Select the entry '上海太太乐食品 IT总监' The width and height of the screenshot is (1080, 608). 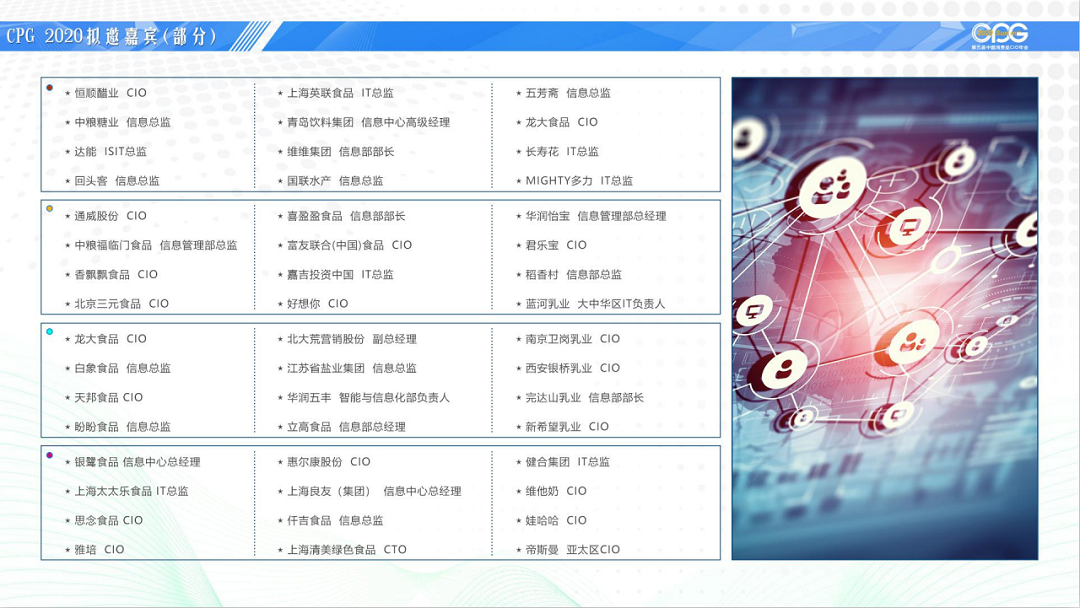pyautogui.click(x=131, y=492)
